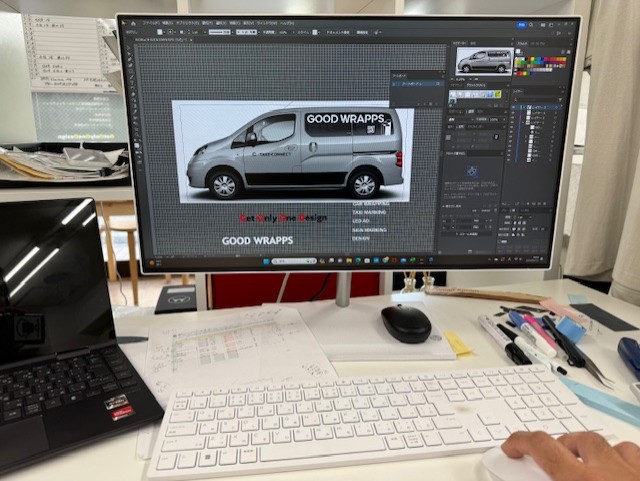
Task: Click the Document Setup button in control bar
Action: click(x=334, y=32)
